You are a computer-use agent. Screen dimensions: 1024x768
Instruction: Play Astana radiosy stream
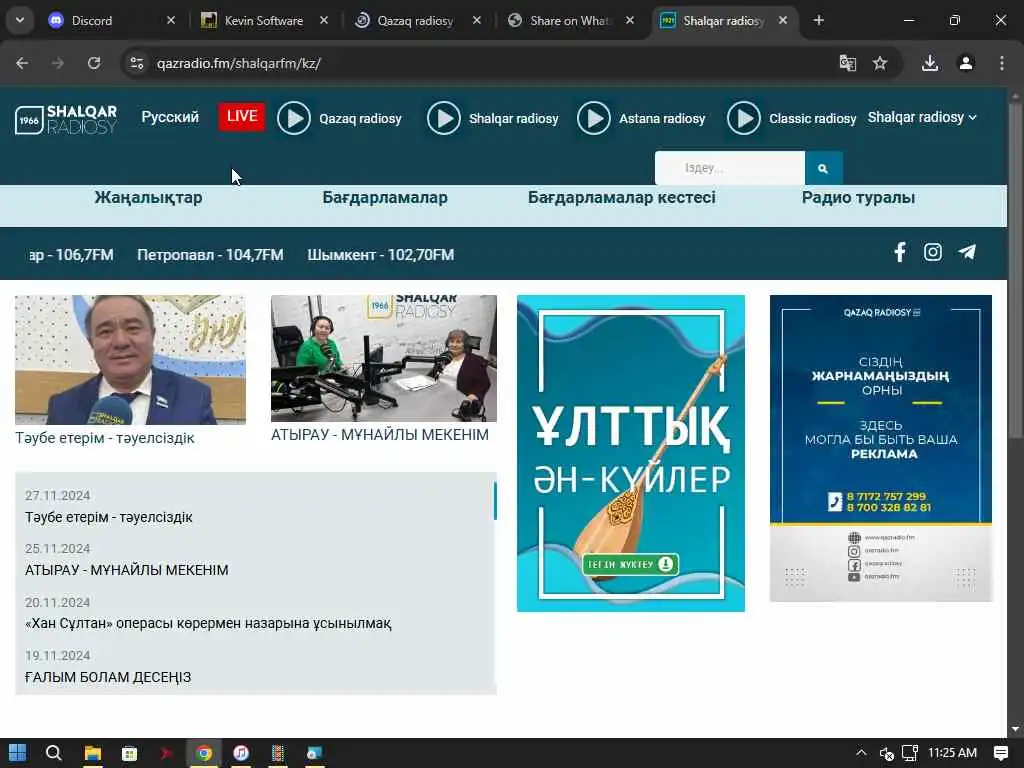tap(594, 118)
